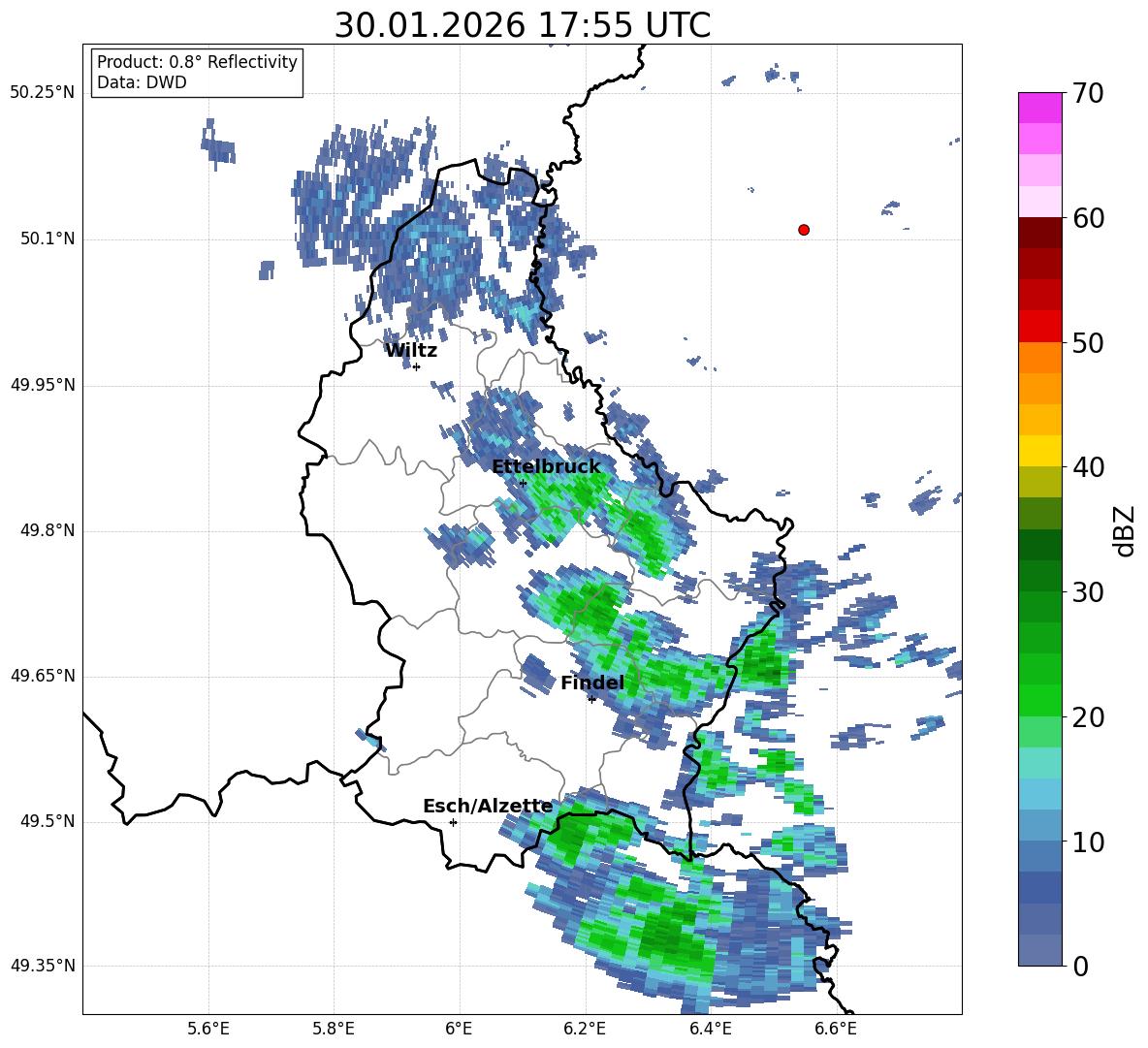Click the 'Data: DWD' text

(142, 82)
